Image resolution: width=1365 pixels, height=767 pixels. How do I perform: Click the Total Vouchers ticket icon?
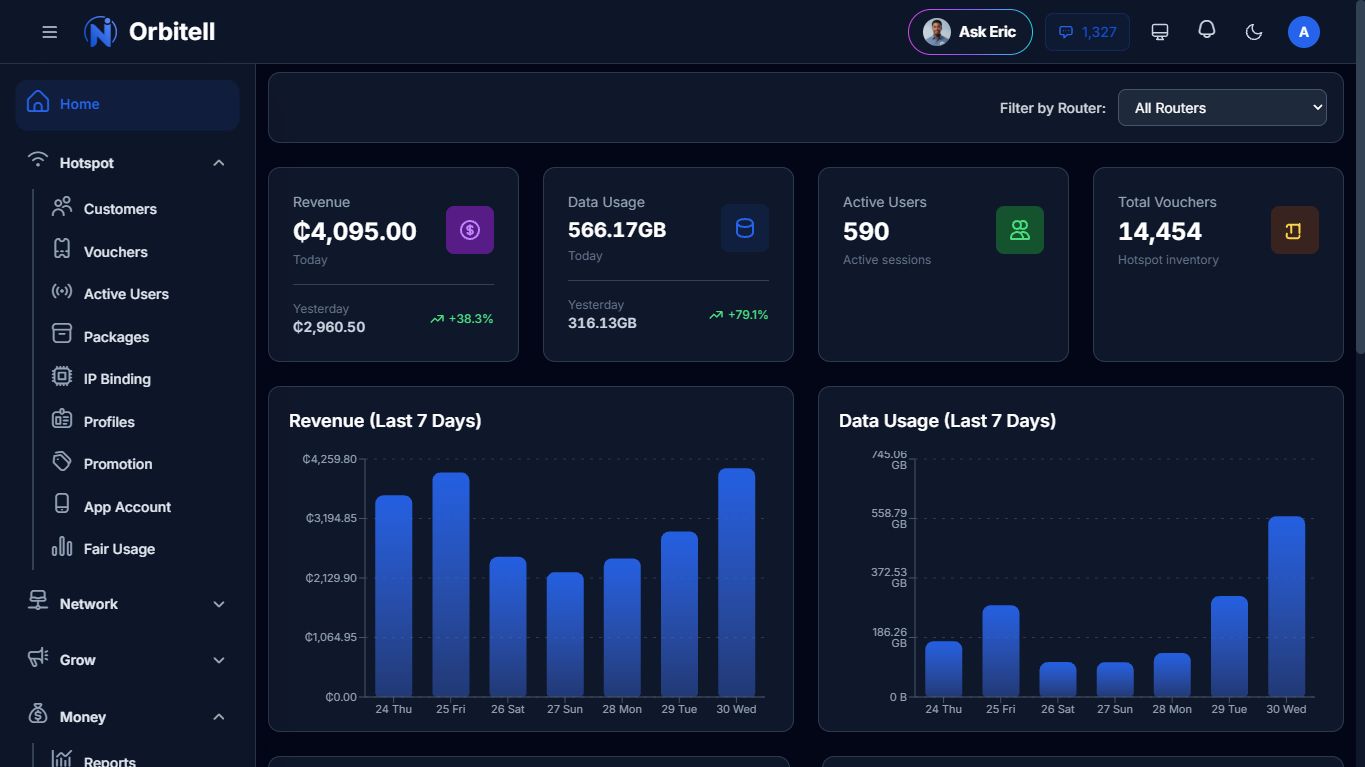click(x=1295, y=230)
